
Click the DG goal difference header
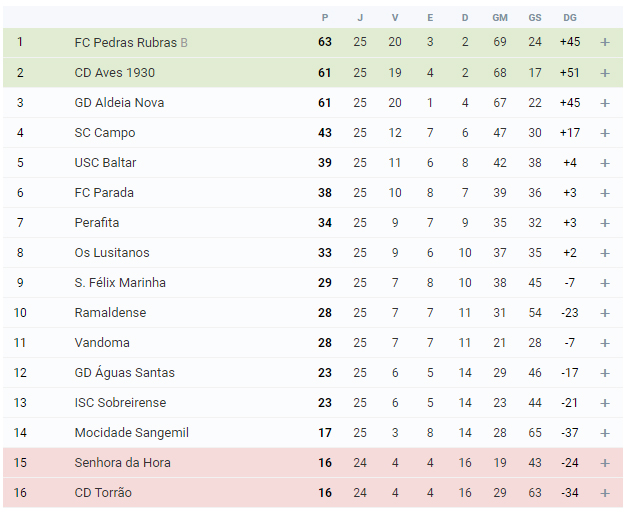[570, 18]
